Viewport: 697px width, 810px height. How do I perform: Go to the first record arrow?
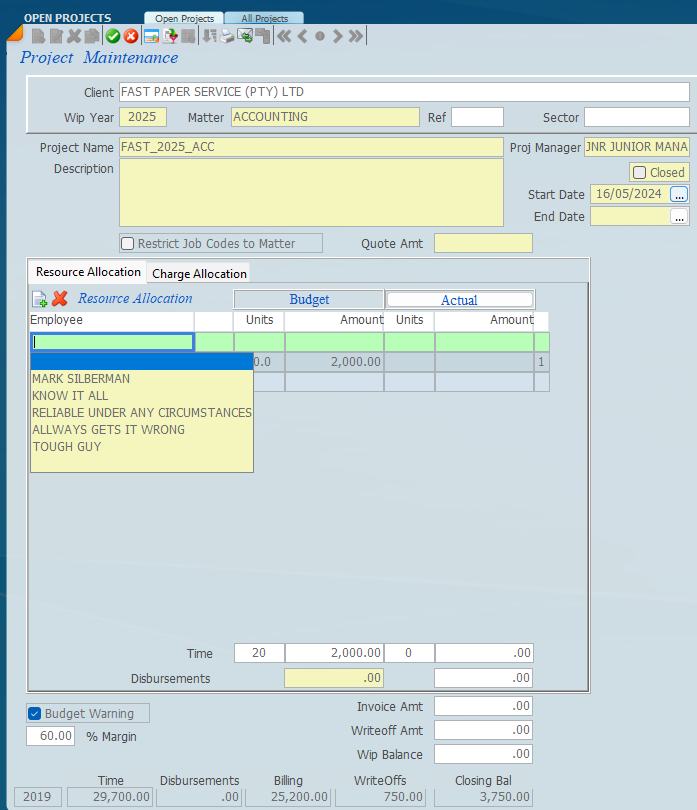tap(284, 36)
